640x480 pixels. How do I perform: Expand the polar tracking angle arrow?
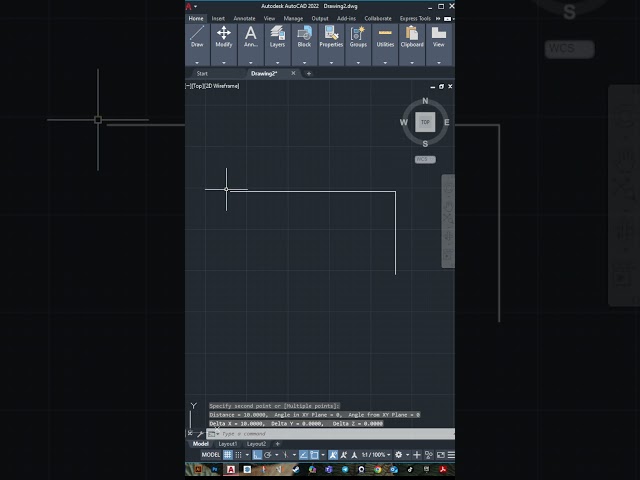276,455
